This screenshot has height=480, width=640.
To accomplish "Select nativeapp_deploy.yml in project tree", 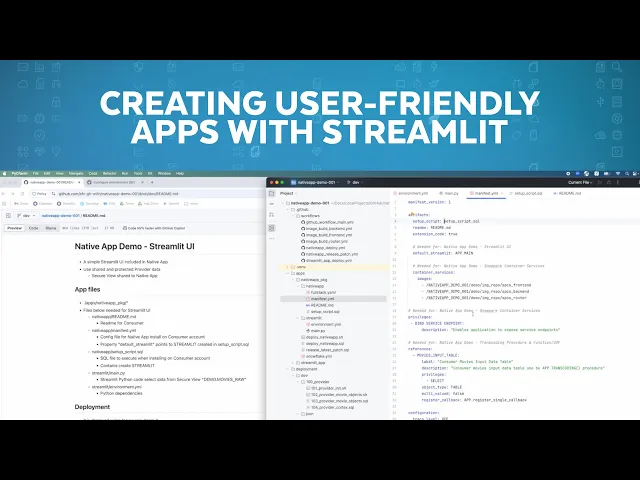I will click(323, 248).
